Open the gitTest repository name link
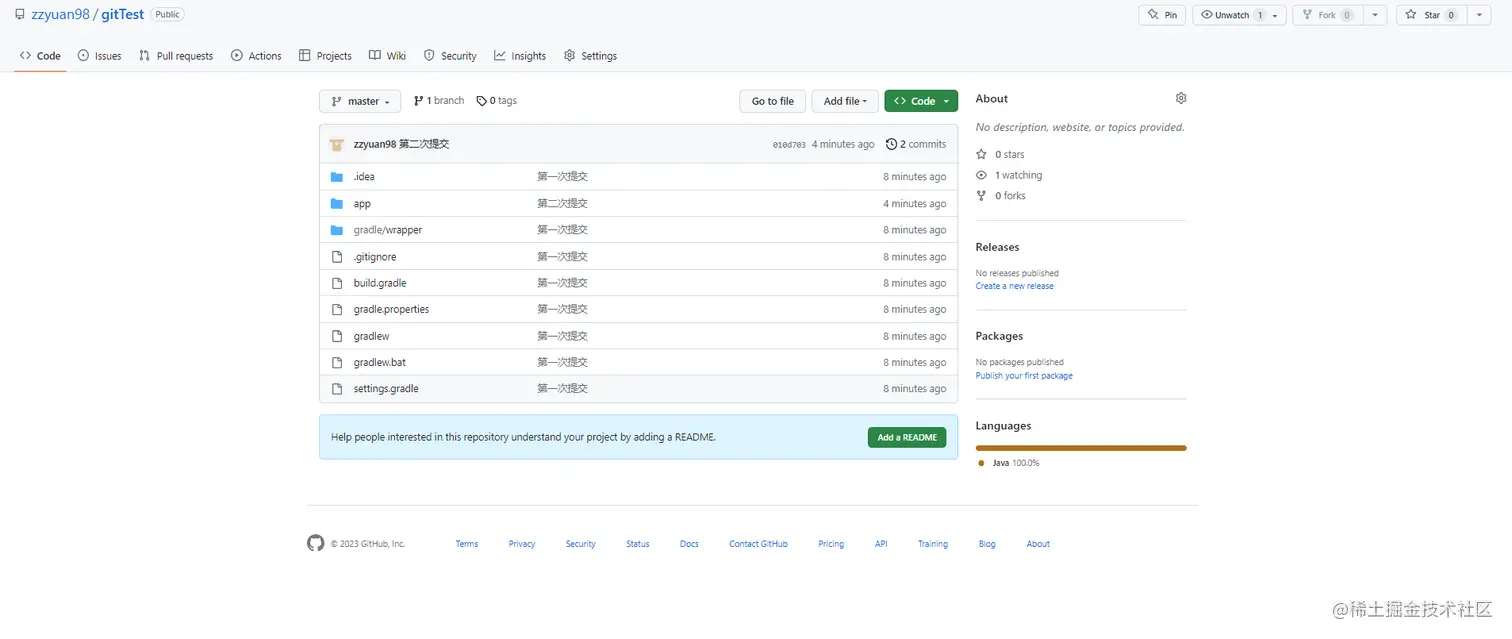Image resolution: width=1512 pixels, height=639 pixels. tap(123, 15)
